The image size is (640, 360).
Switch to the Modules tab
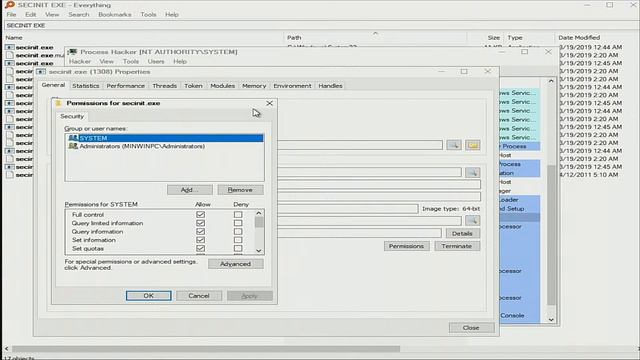(x=222, y=86)
